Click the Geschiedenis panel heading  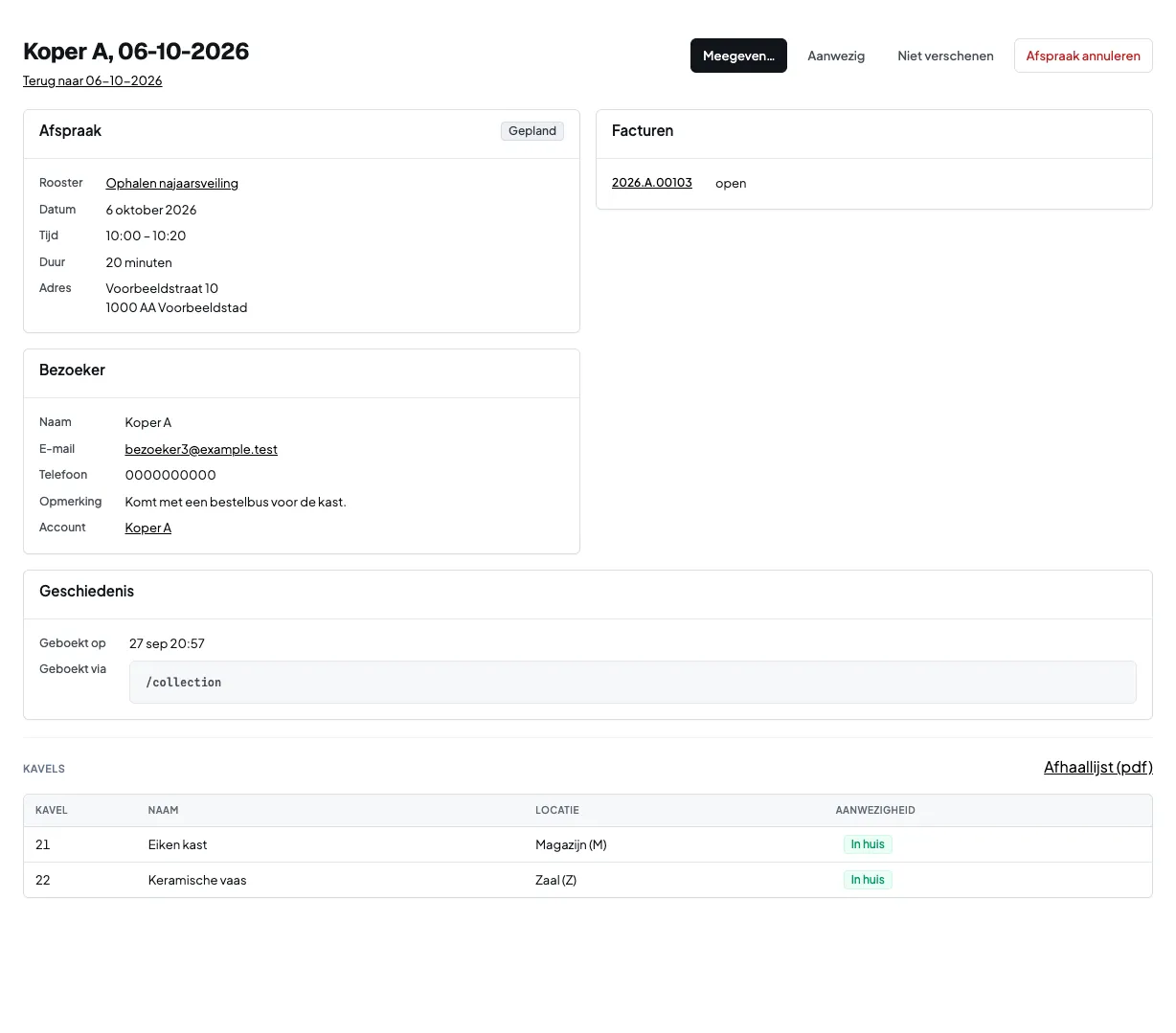tap(87, 592)
